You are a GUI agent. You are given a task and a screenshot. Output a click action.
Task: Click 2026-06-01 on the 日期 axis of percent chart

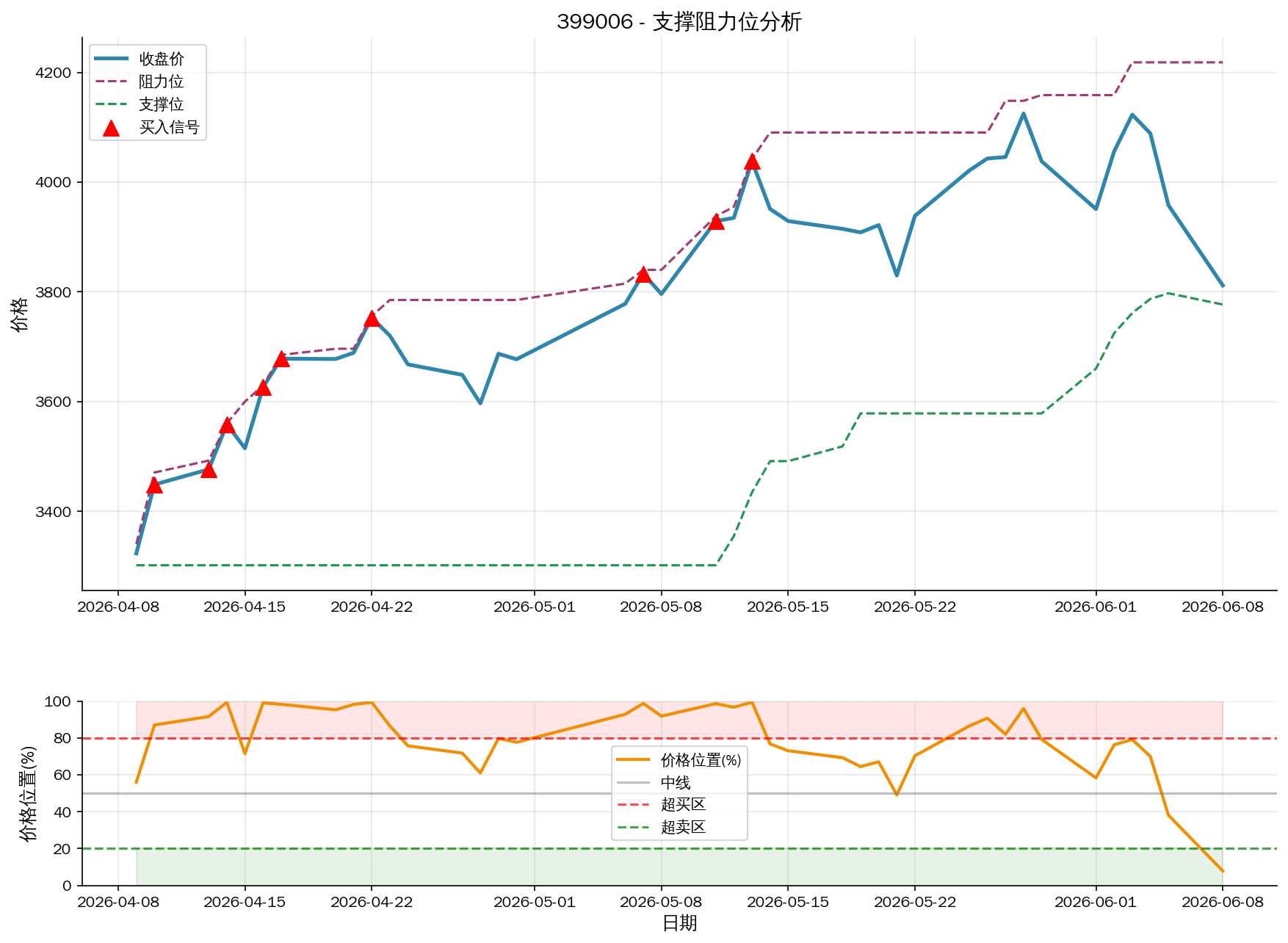coord(1096,903)
